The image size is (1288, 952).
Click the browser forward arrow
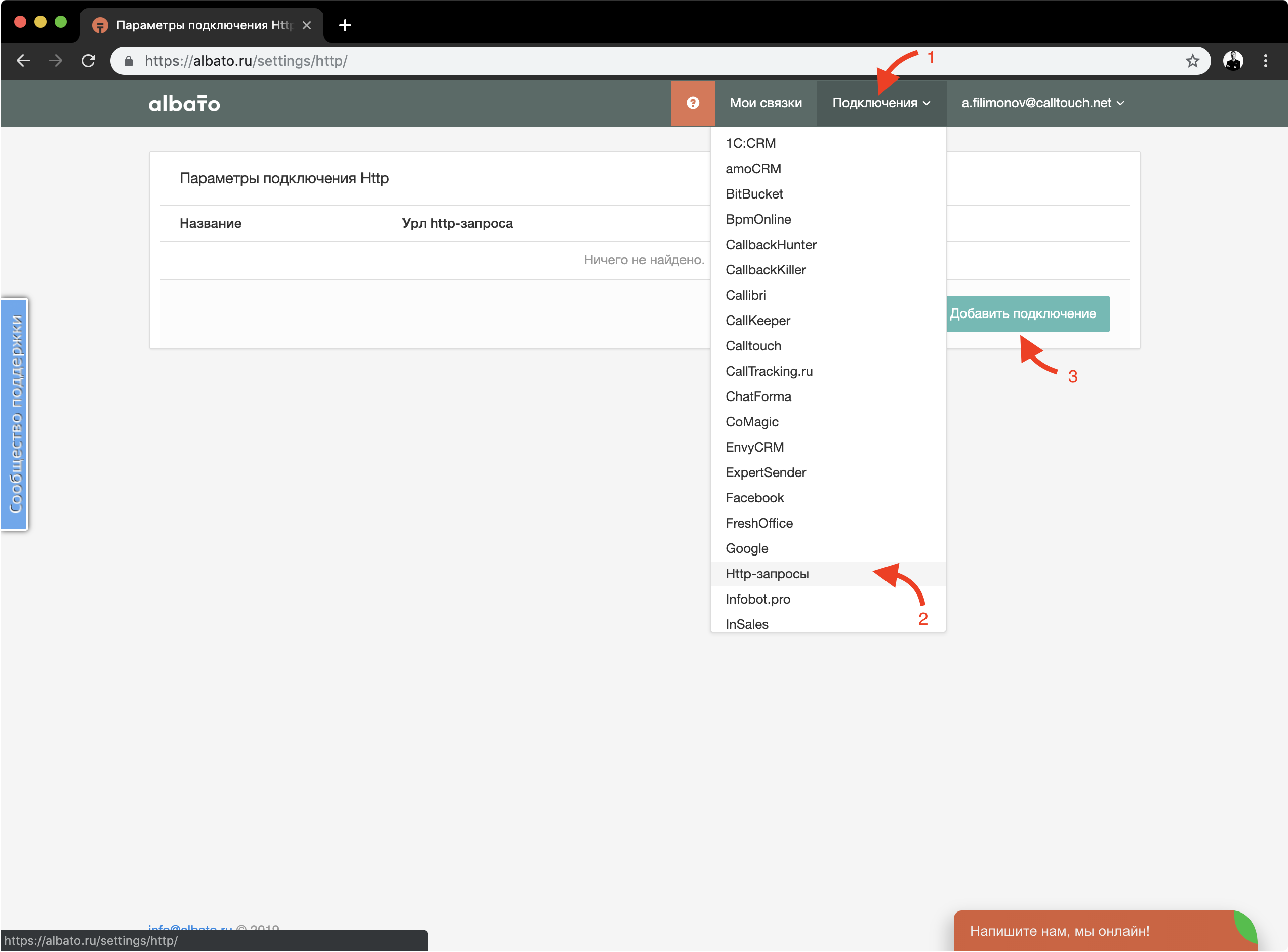(55, 60)
